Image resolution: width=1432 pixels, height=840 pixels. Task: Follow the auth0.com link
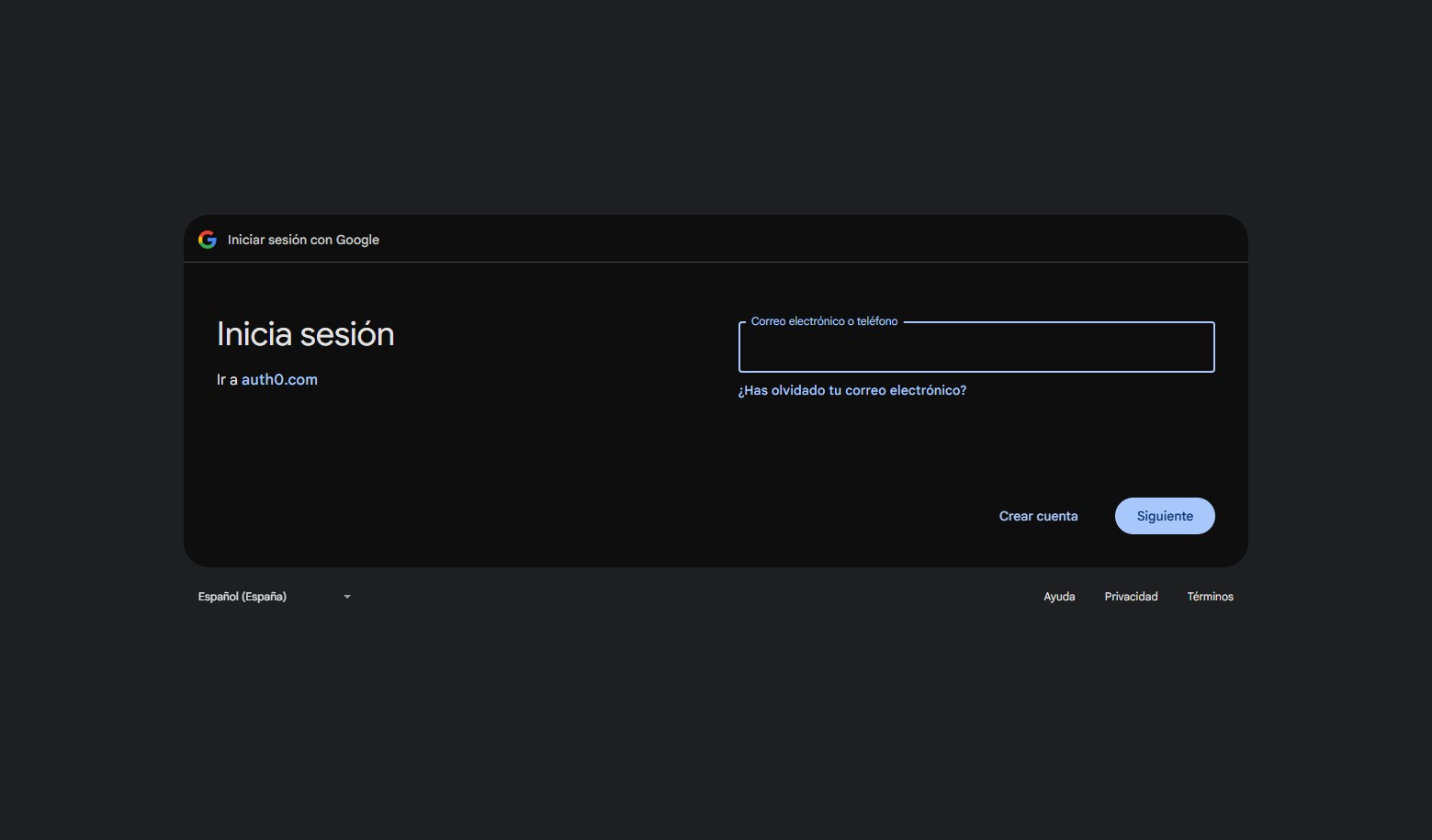coord(279,380)
